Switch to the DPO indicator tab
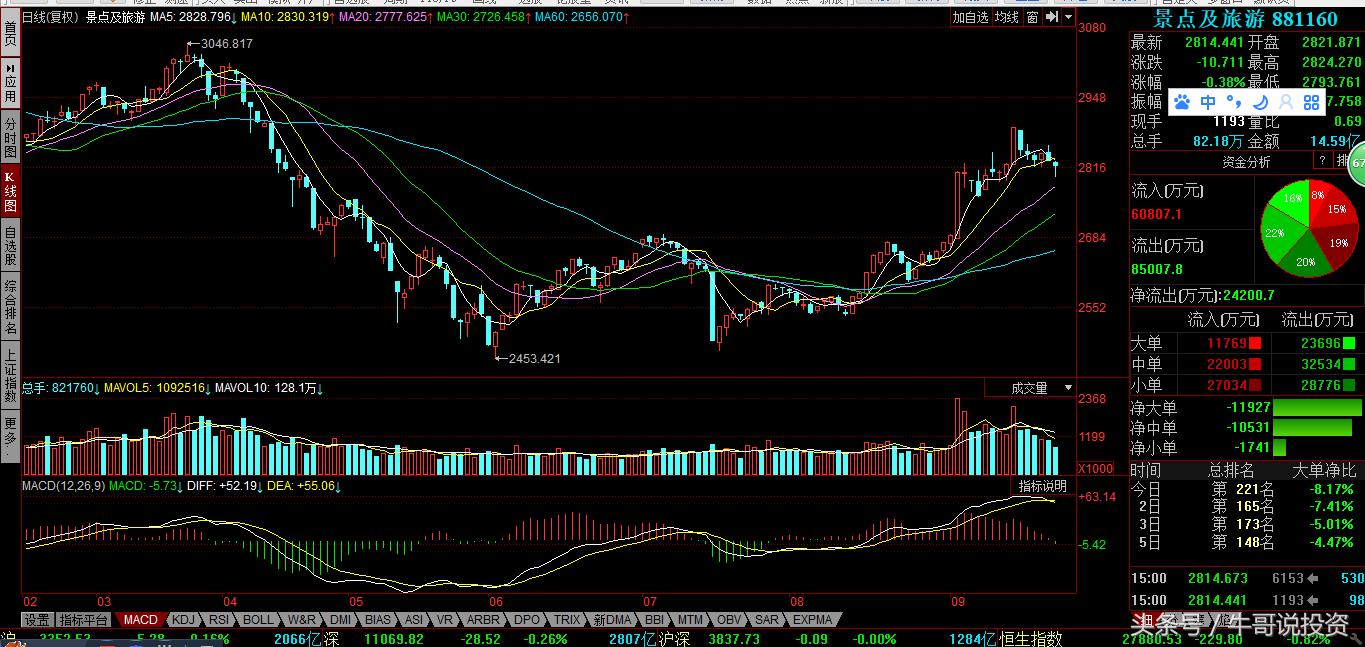Viewport: 1365px width, 647px height. coord(527,620)
